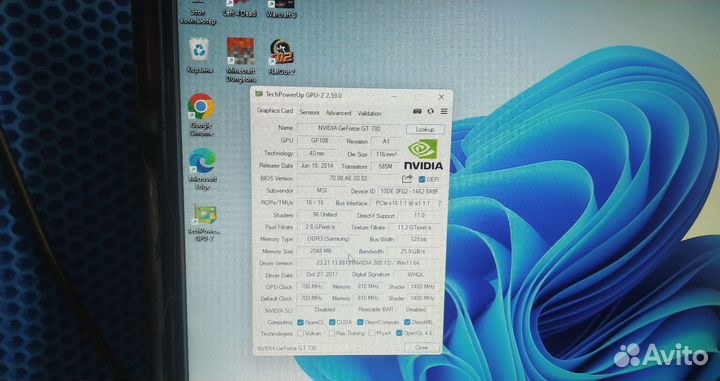Click the Transistors value 585M
Screen dimensions: 720x381
tap(386, 167)
